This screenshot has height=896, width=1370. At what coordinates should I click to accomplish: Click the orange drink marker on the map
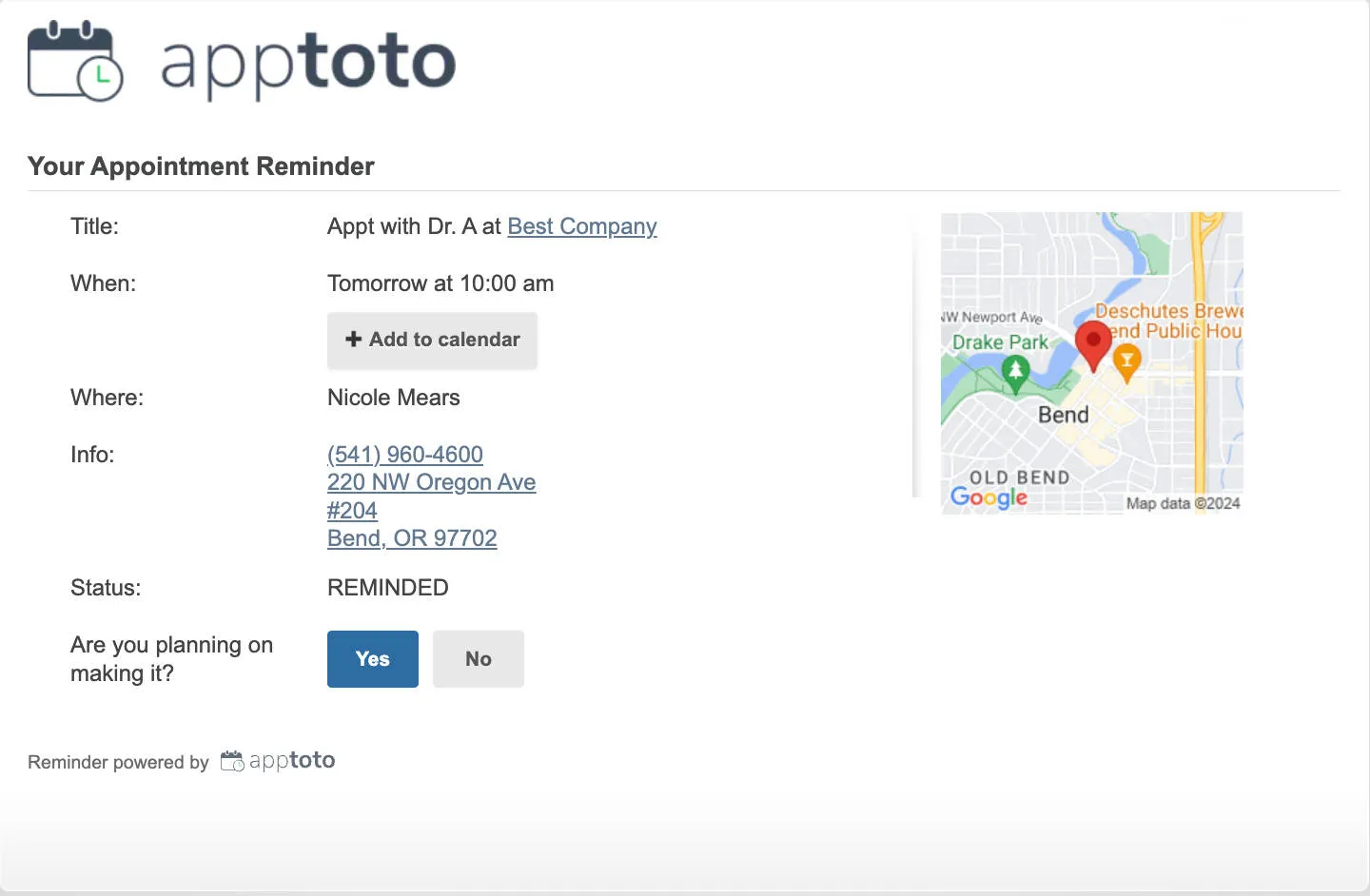point(1127,360)
